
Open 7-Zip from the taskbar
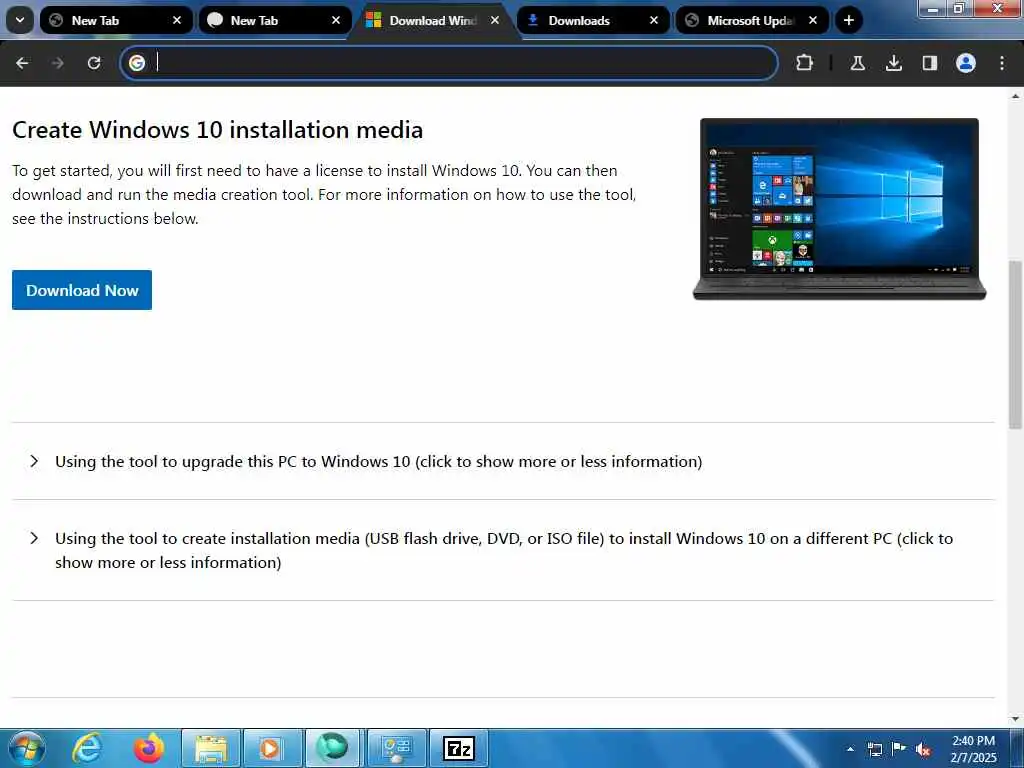click(x=458, y=748)
